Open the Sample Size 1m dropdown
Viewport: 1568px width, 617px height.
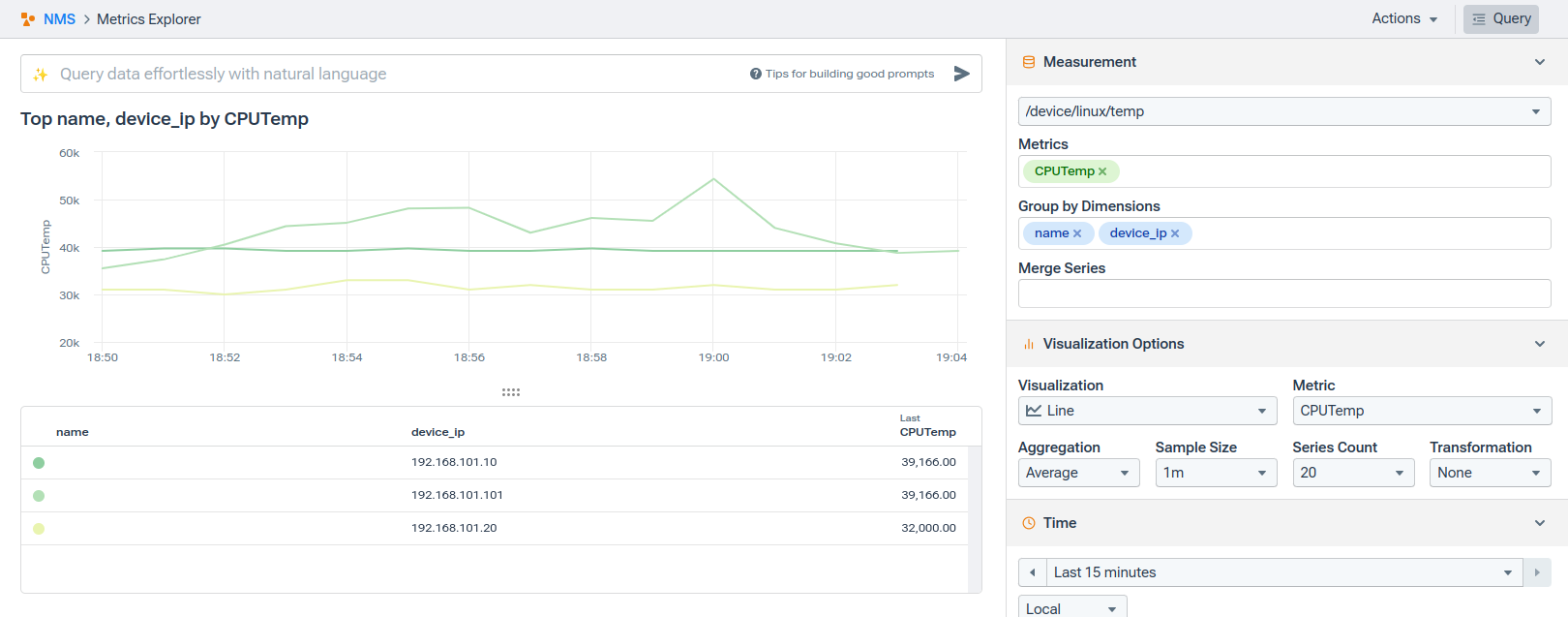(1216, 473)
